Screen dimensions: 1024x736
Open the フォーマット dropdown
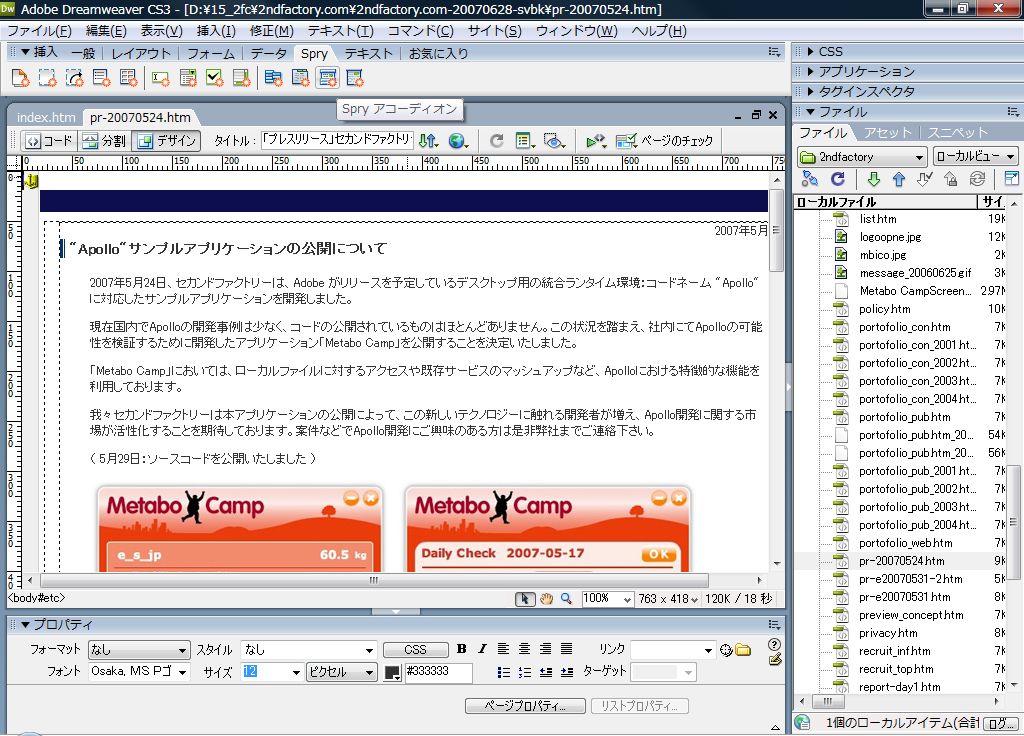139,650
